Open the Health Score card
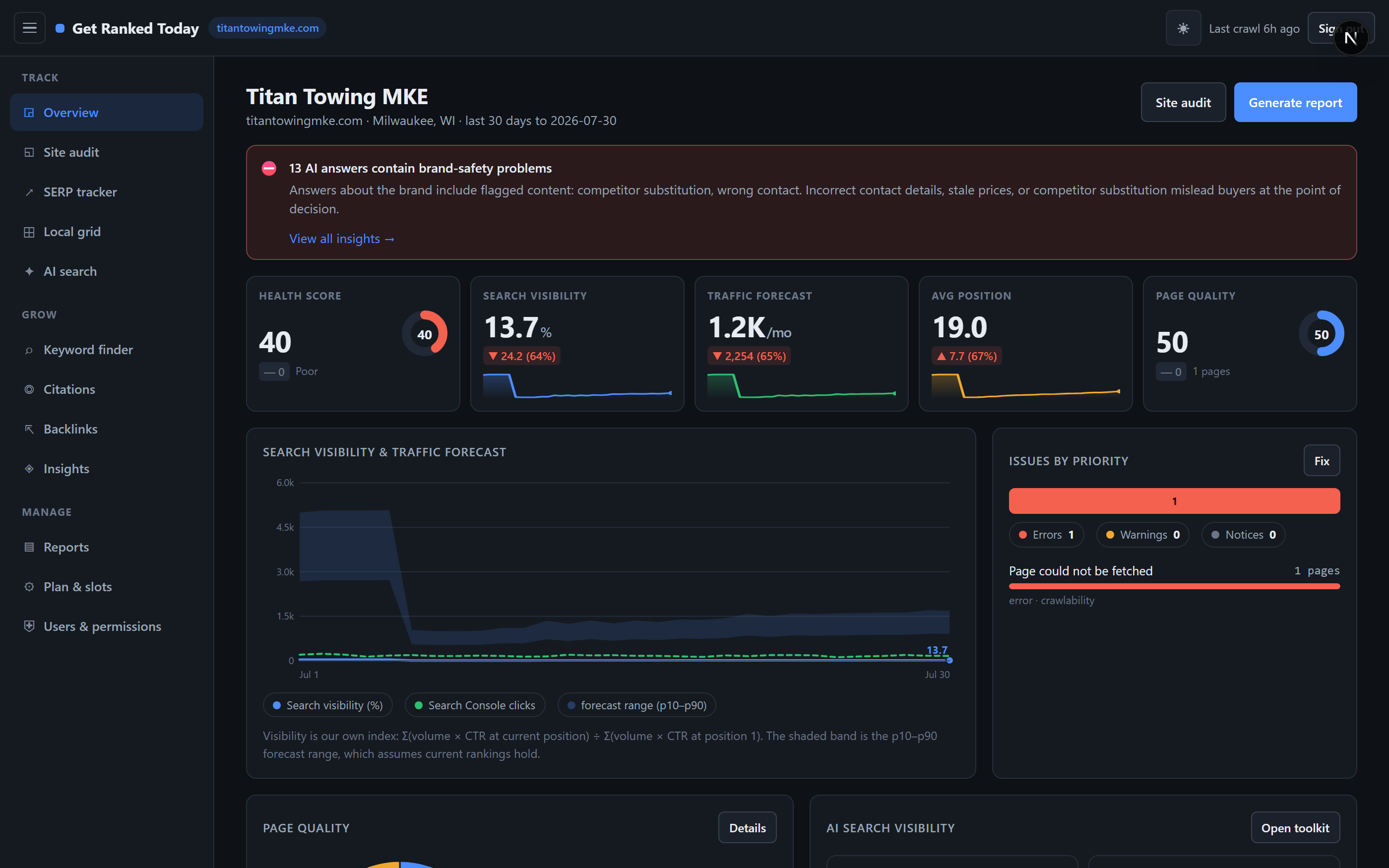The width and height of the screenshot is (1389, 868). pyautogui.click(x=353, y=343)
